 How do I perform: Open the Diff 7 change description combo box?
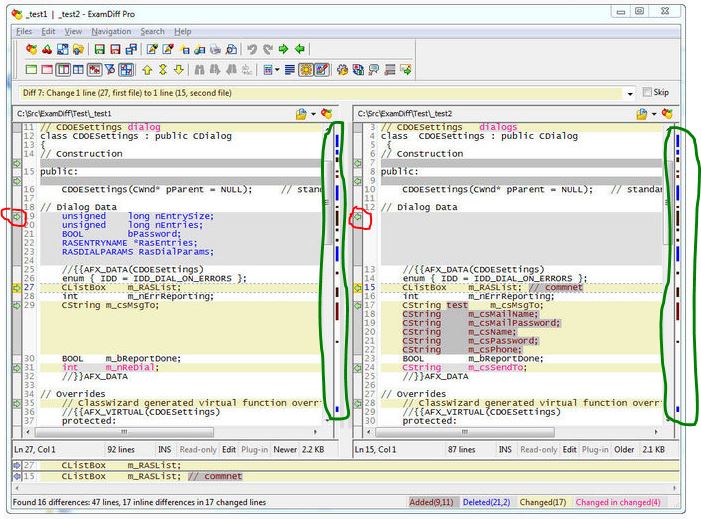pyautogui.click(x=327, y=93)
